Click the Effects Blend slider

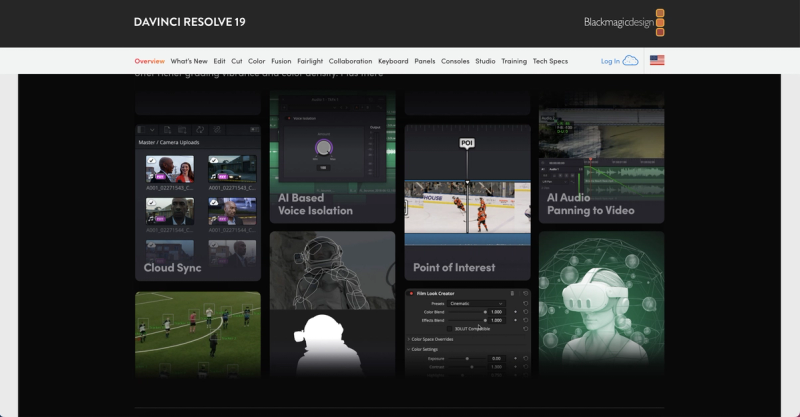click(x=467, y=320)
